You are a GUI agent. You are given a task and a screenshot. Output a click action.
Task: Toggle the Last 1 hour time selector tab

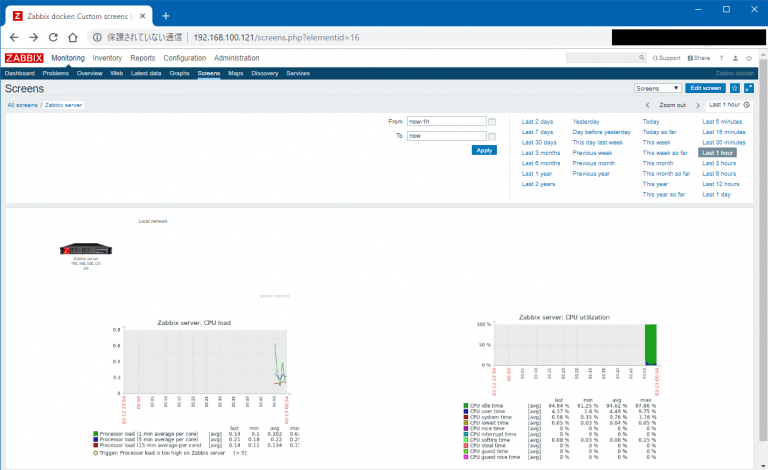pos(729,105)
